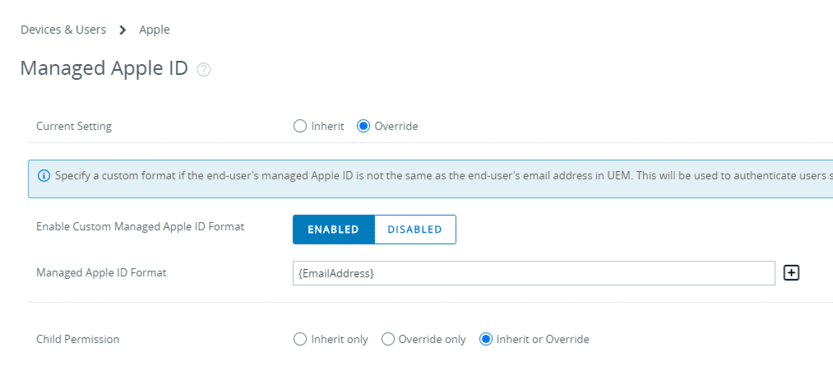
Task: Click Enable Custom Managed Apple ID Format label
Action: point(140,227)
